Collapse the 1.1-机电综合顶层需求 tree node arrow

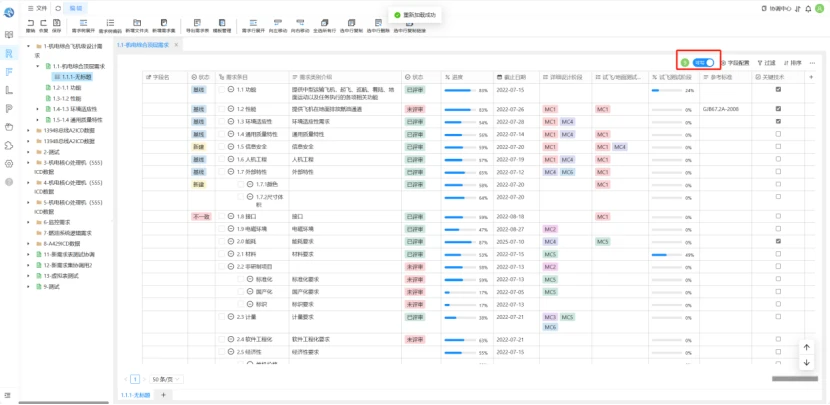[38, 66]
